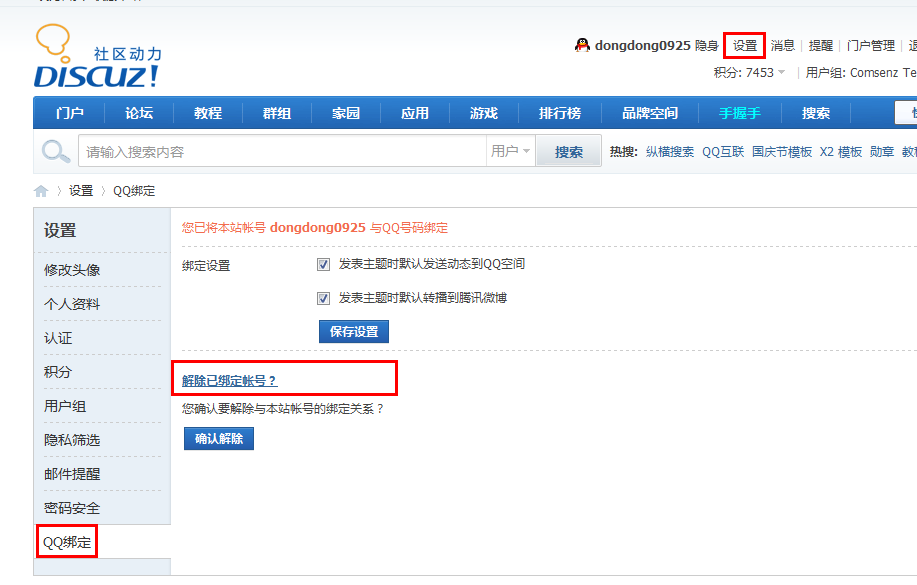Disable forwarding posts to 腾讯微博
Image resolution: width=917 pixels, height=585 pixels.
click(x=323, y=297)
